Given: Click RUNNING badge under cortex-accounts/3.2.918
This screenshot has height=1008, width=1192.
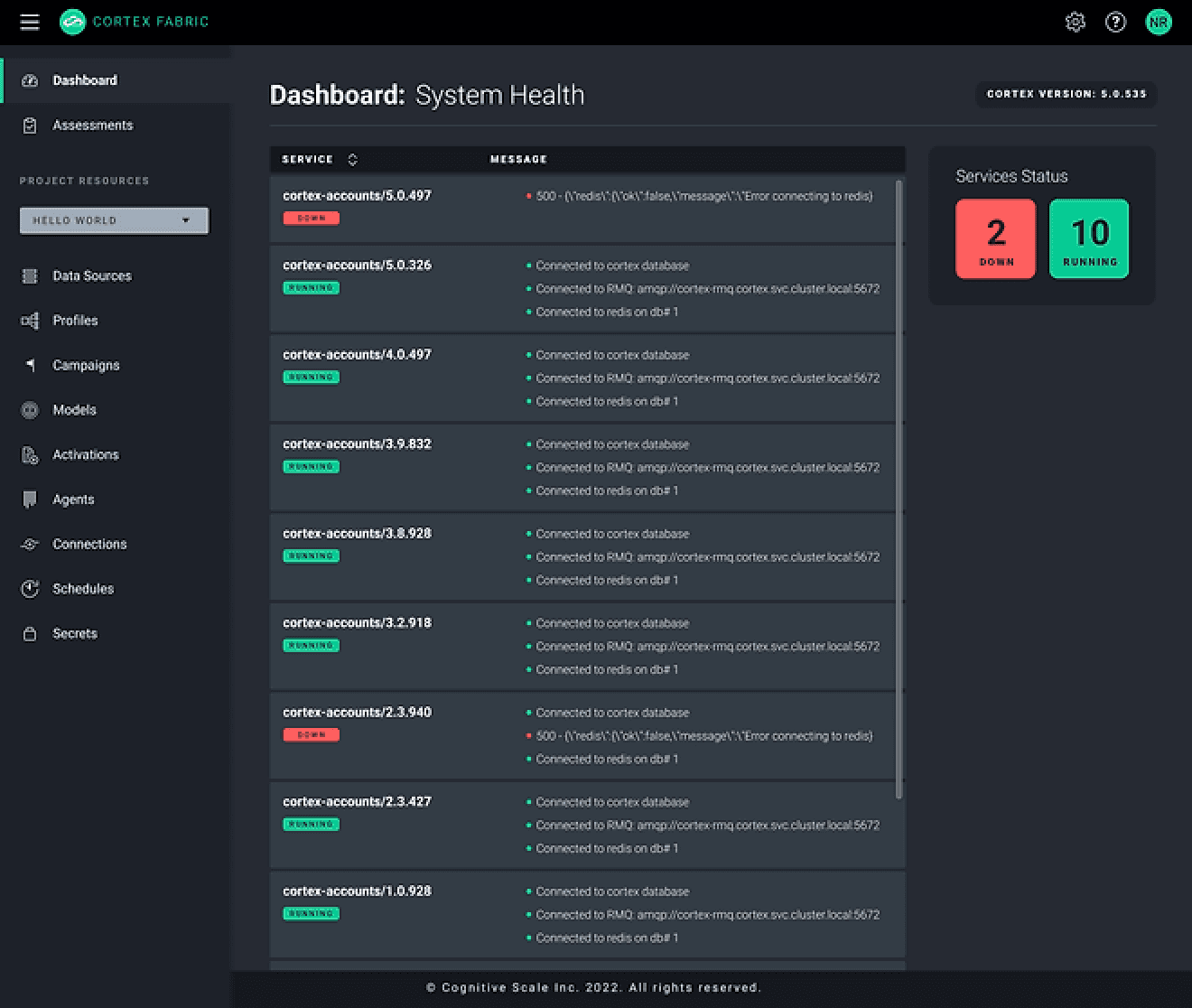Looking at the screenshot, I should click(x=312, y=646).
